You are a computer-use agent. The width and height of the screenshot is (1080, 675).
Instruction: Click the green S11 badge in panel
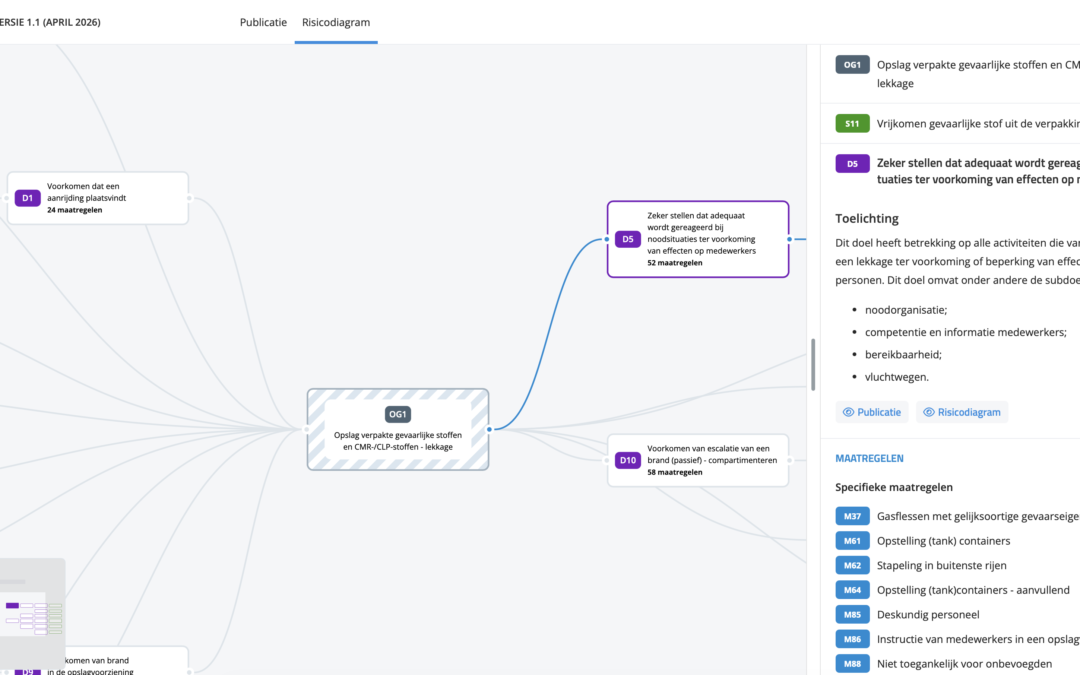852,124
